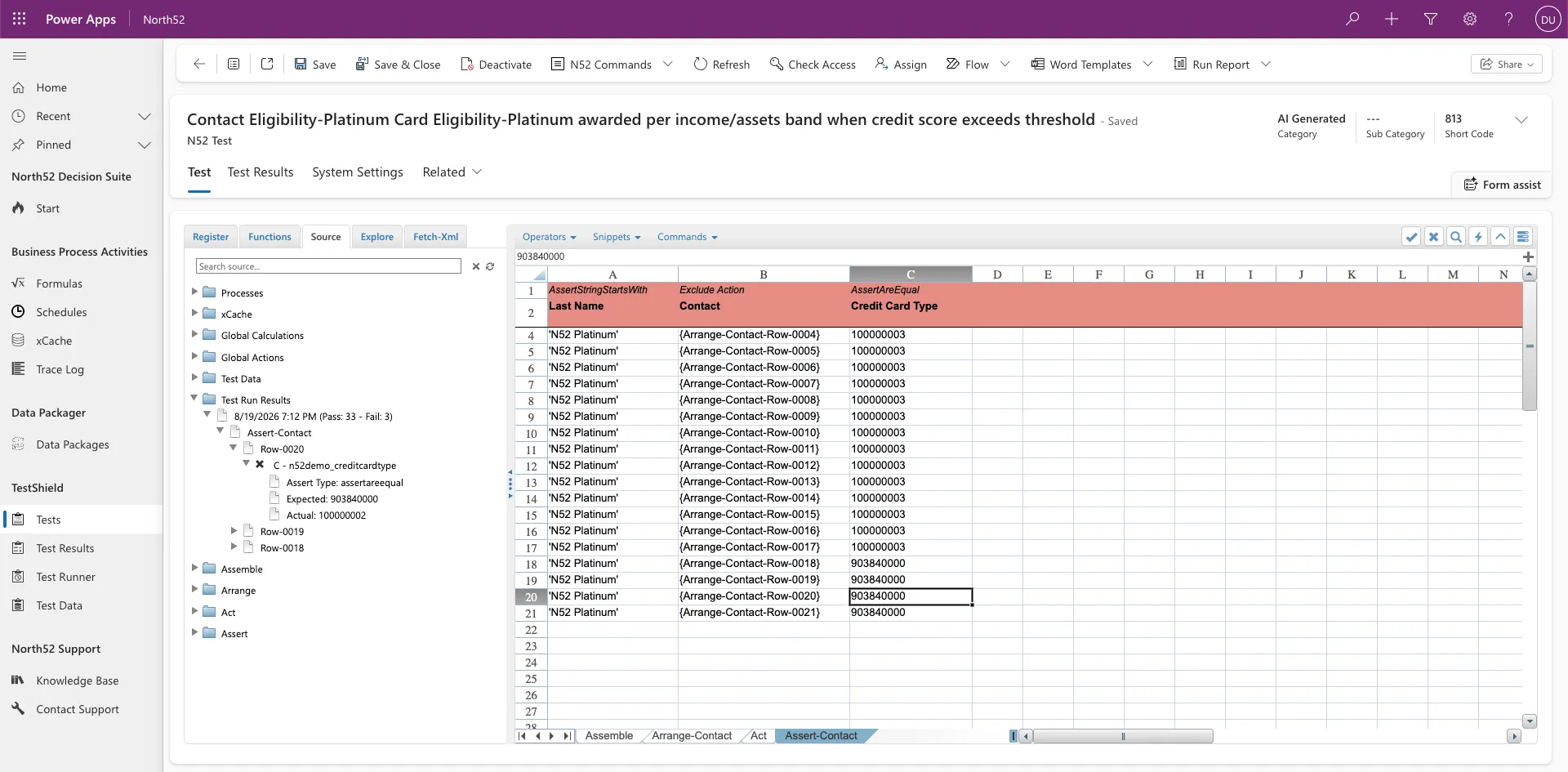The image size is (1568, 772).
Task: Open the System Settings tab
Action: (x=358, y=172)
